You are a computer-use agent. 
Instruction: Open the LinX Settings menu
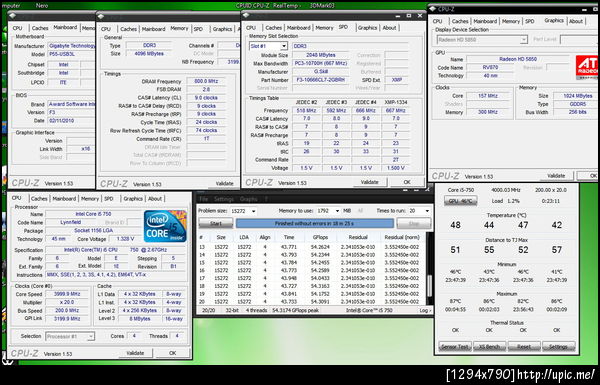tap(223, 199)
